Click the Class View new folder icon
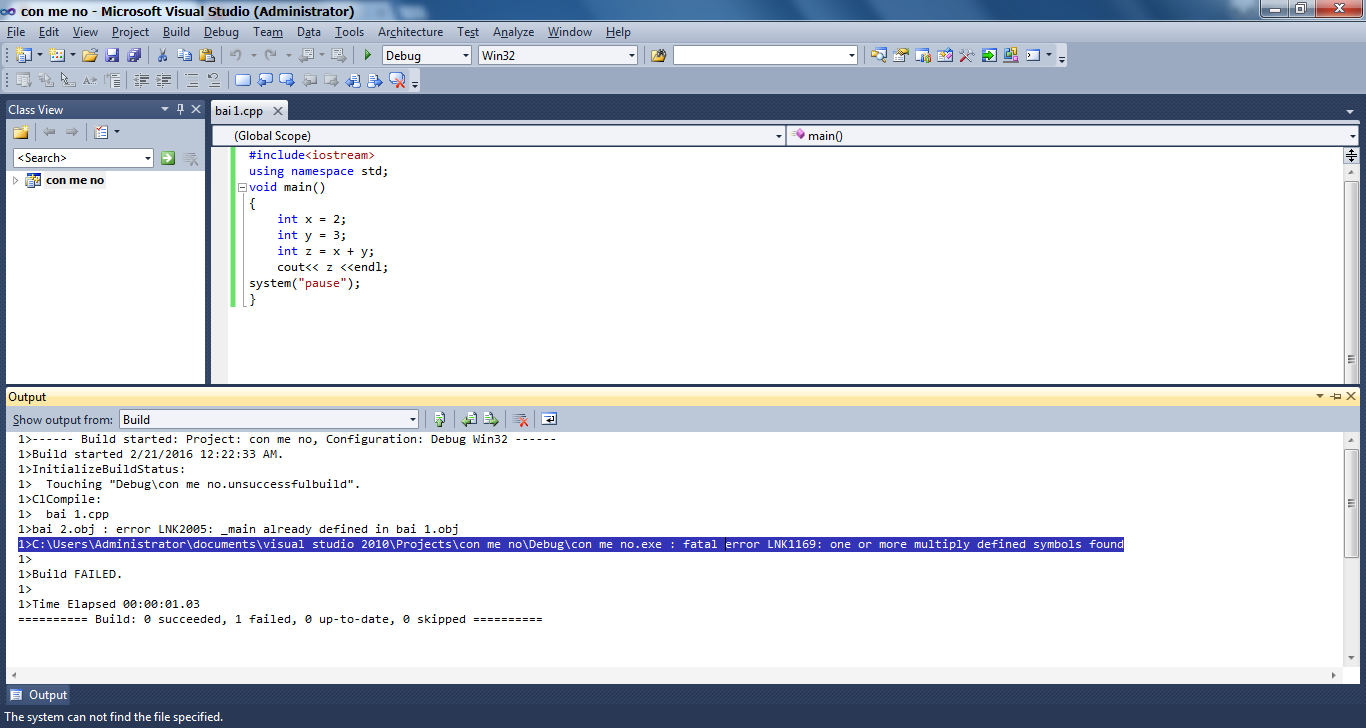1366x728 pixels. (20, 132)
